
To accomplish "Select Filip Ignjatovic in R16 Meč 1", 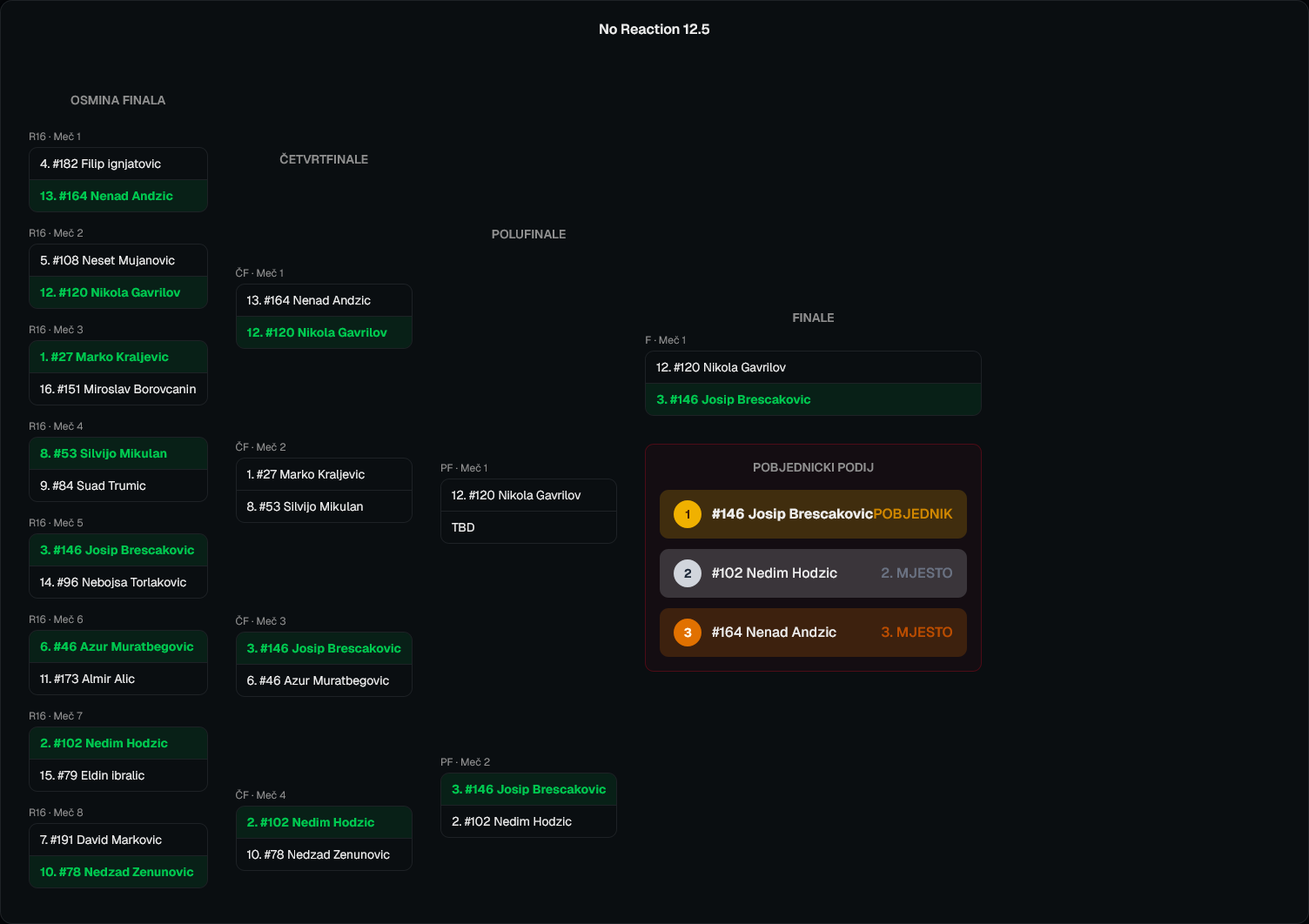I will pyautogui.click(x=118, y=164).
